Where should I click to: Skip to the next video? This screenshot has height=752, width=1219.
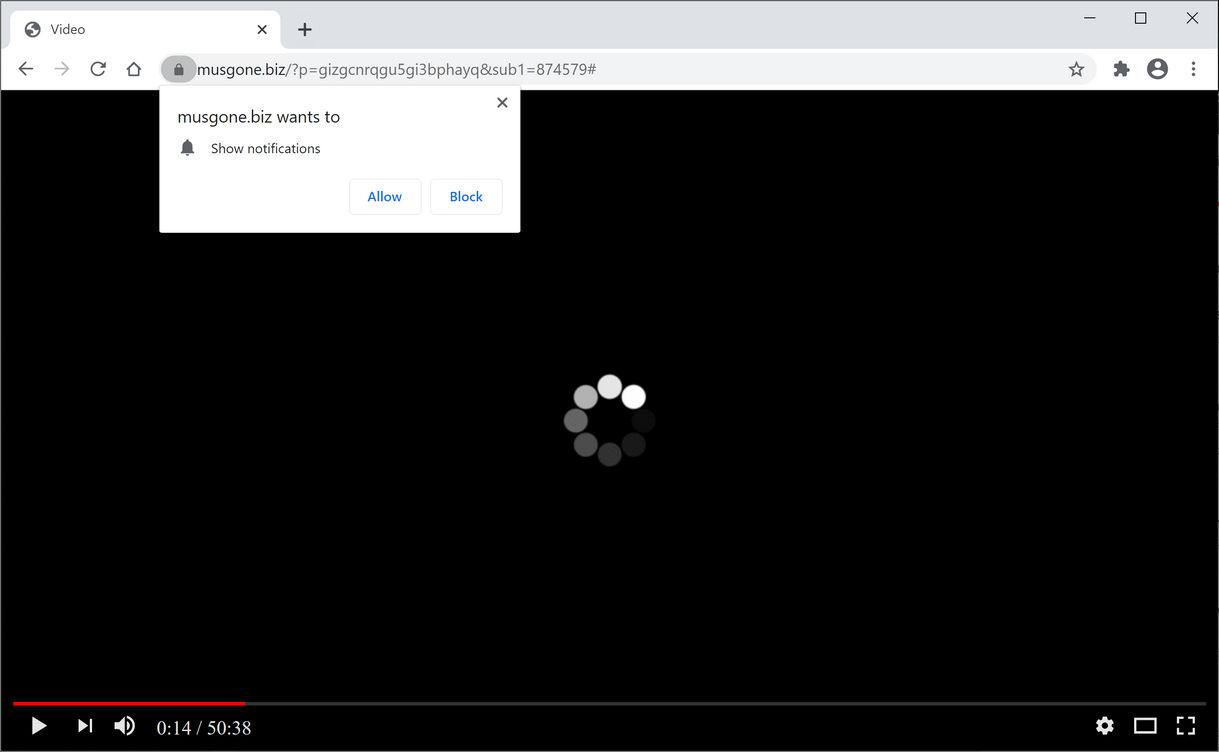tap(85, 726)
